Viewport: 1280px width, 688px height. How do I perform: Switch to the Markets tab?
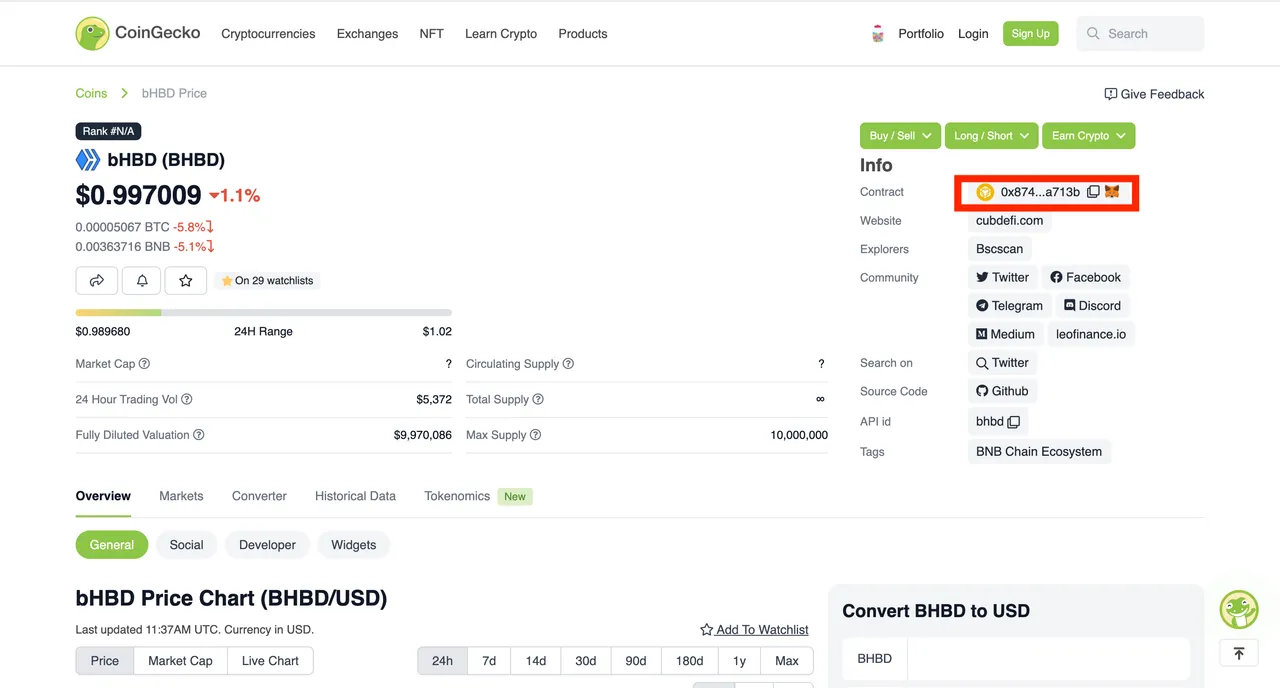tap(181, 496)
